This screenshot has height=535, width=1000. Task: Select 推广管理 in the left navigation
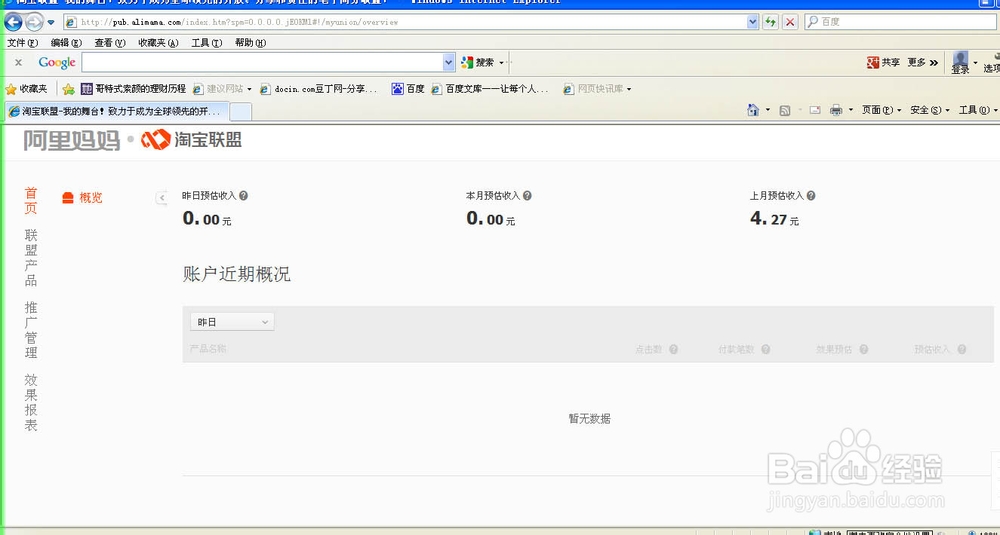tap(31, 330)
